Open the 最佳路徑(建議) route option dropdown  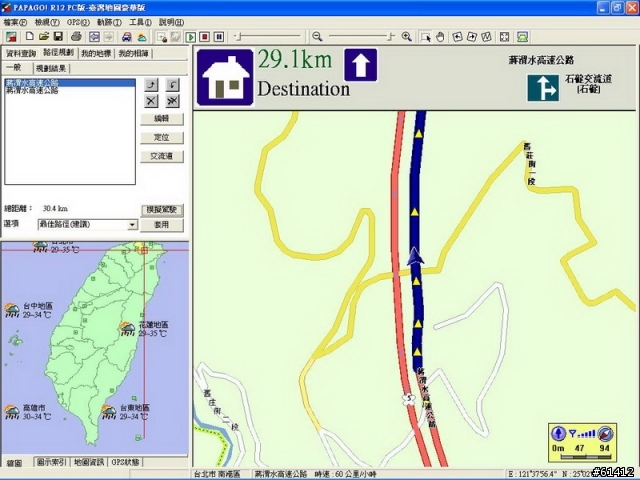(88, 224)
